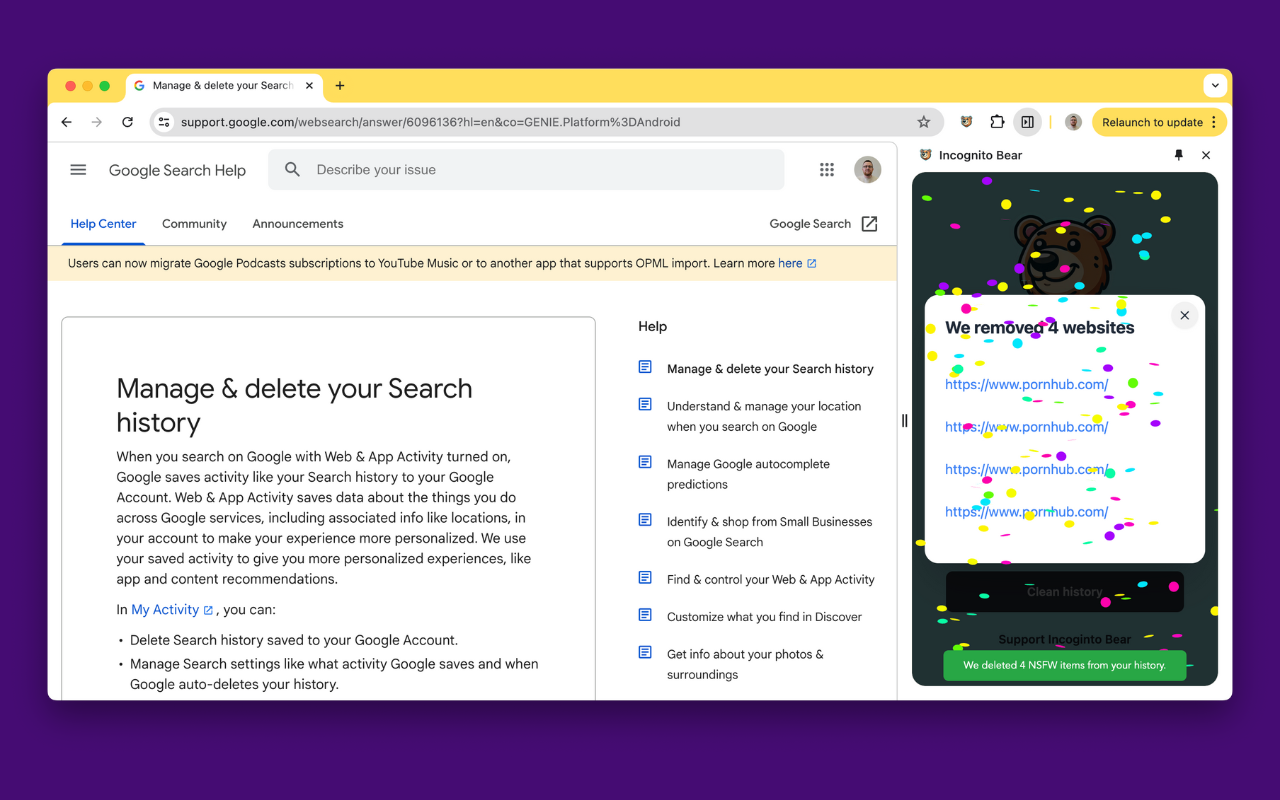Close the Manage & delete tab
This screenshot has height=800, width=1280.
[x=309, y=86]
